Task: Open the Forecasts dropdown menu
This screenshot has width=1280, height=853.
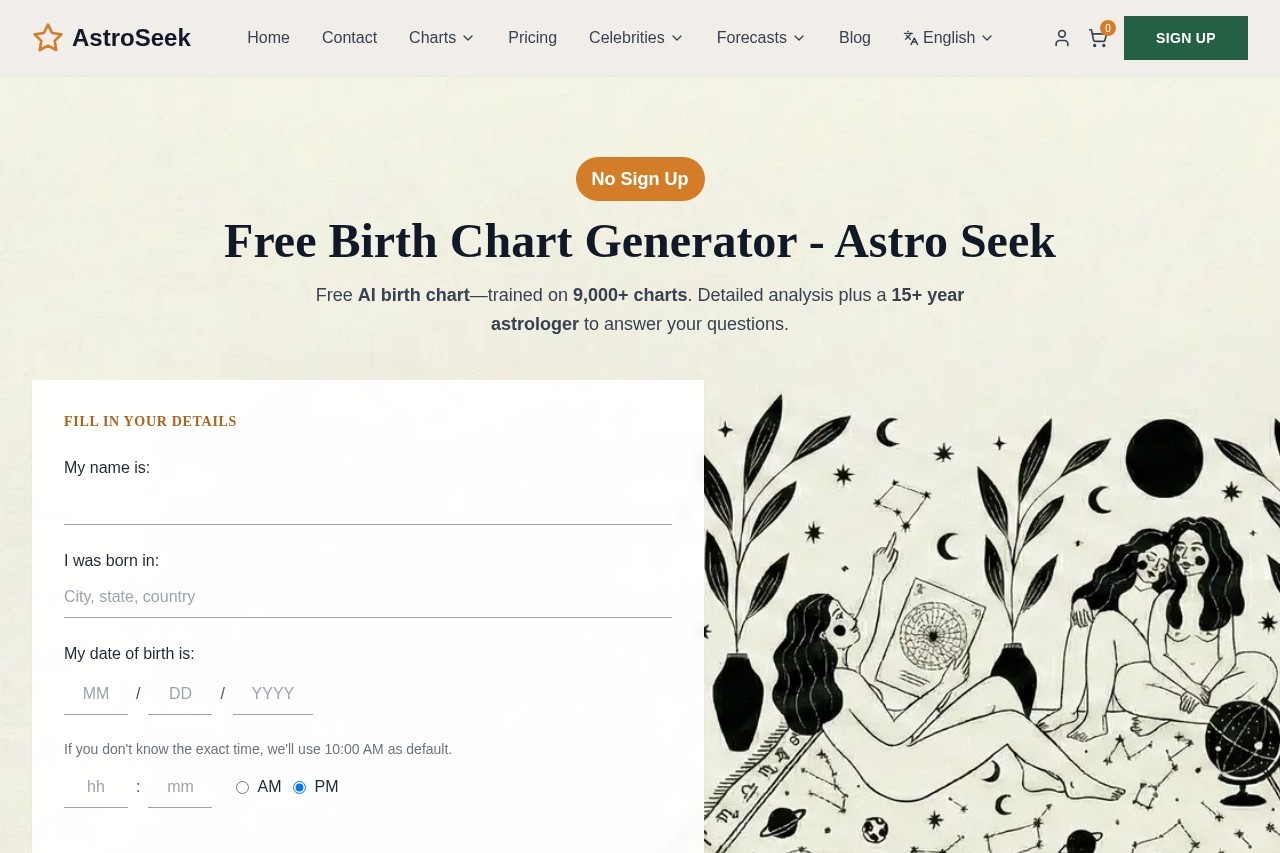Action: (x=760, y=38)
